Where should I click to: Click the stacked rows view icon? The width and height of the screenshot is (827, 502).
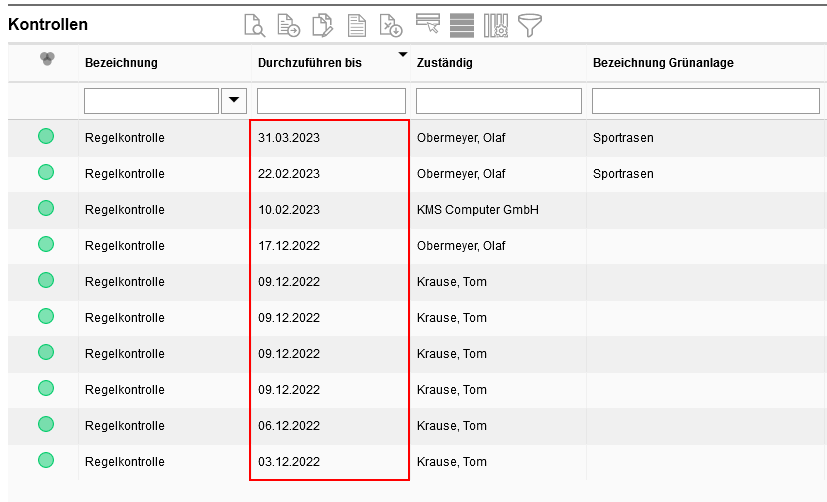click(x=461, y=25)
